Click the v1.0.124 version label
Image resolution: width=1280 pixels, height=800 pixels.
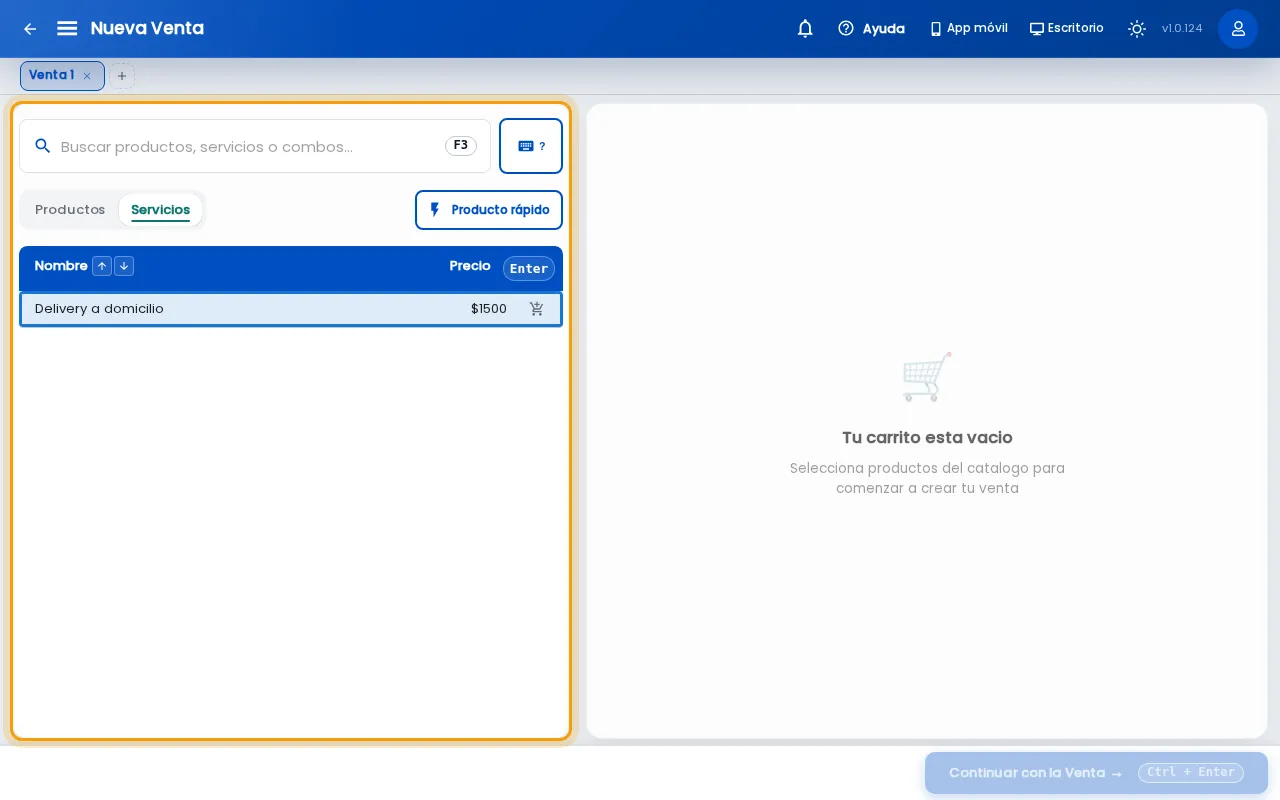[1182, 29]
